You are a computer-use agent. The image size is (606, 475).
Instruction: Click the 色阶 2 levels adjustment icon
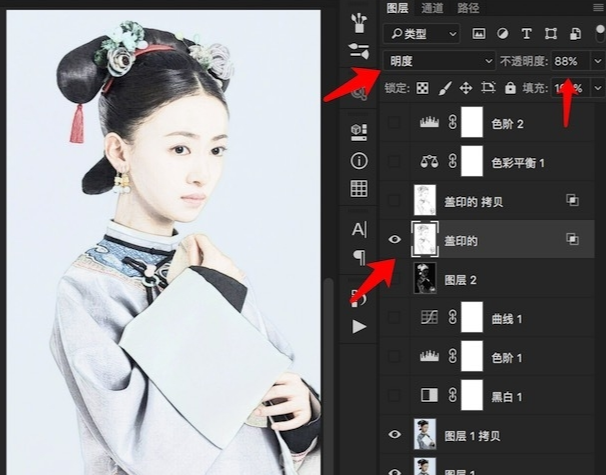click(429, 123)
